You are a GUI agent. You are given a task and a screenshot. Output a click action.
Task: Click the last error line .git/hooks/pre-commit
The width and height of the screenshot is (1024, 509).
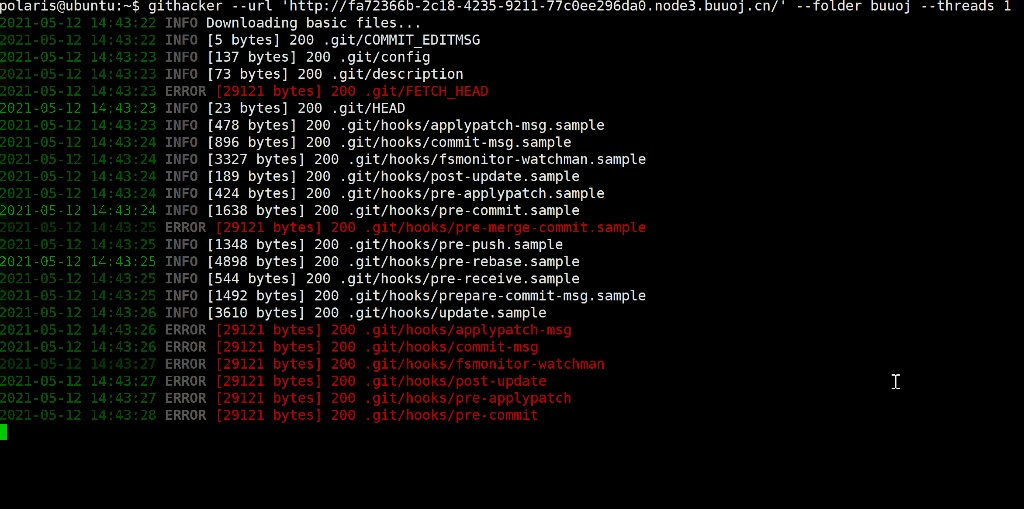point(269,415)
